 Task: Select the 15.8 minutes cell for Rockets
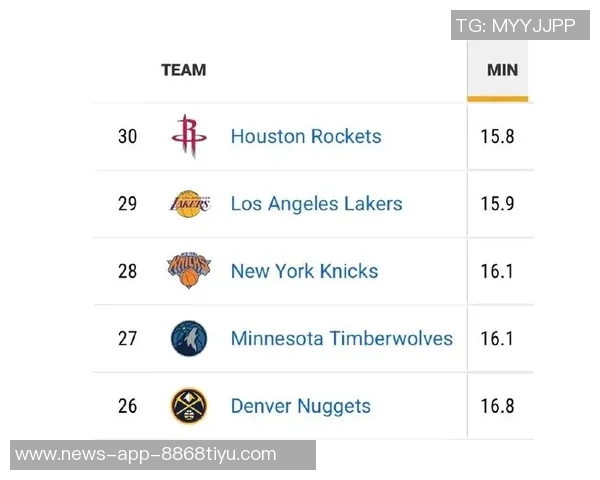click(497, 136)
